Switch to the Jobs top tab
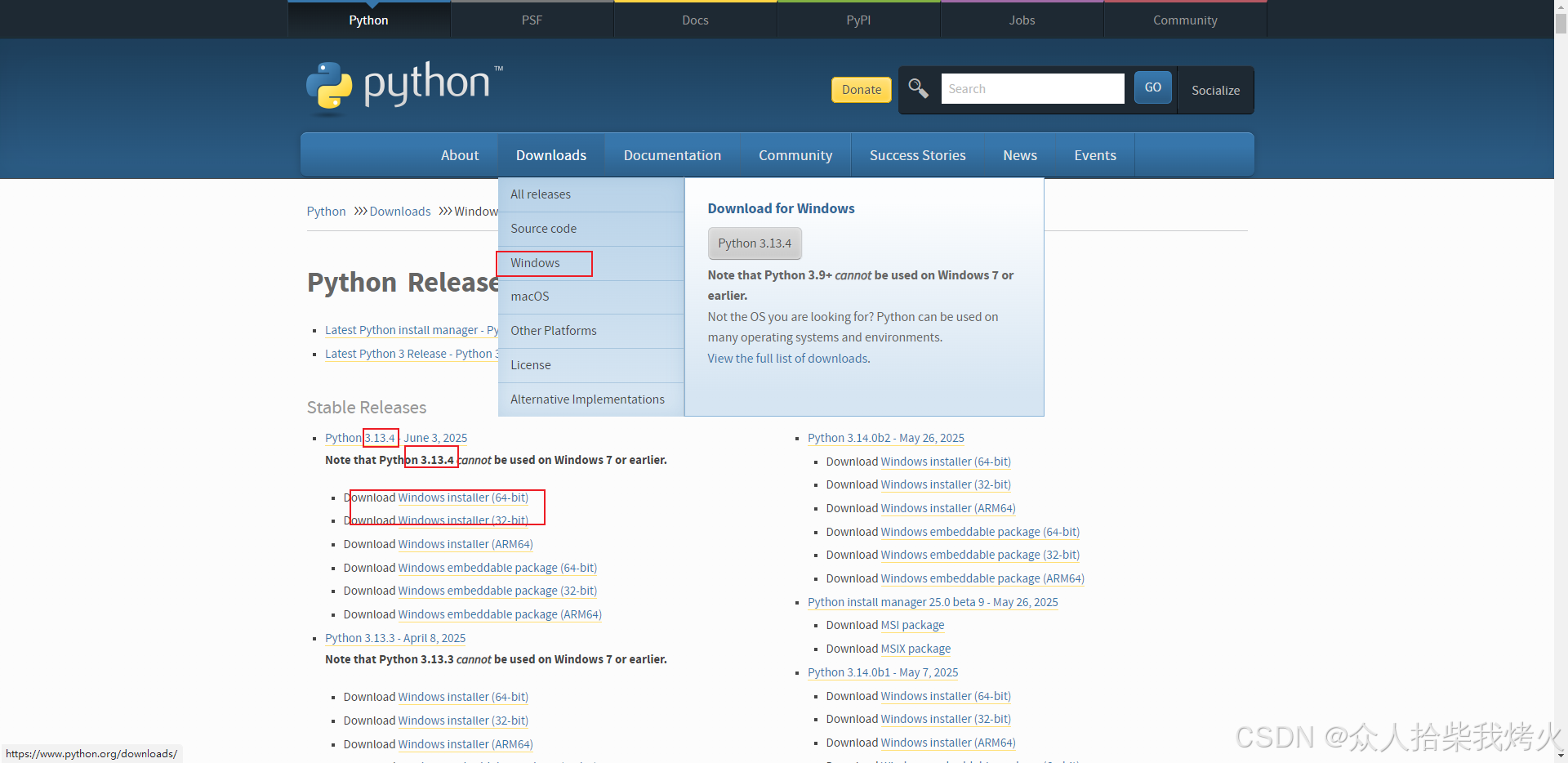This screenshot has height=763, width=1568. (1022, 20)
